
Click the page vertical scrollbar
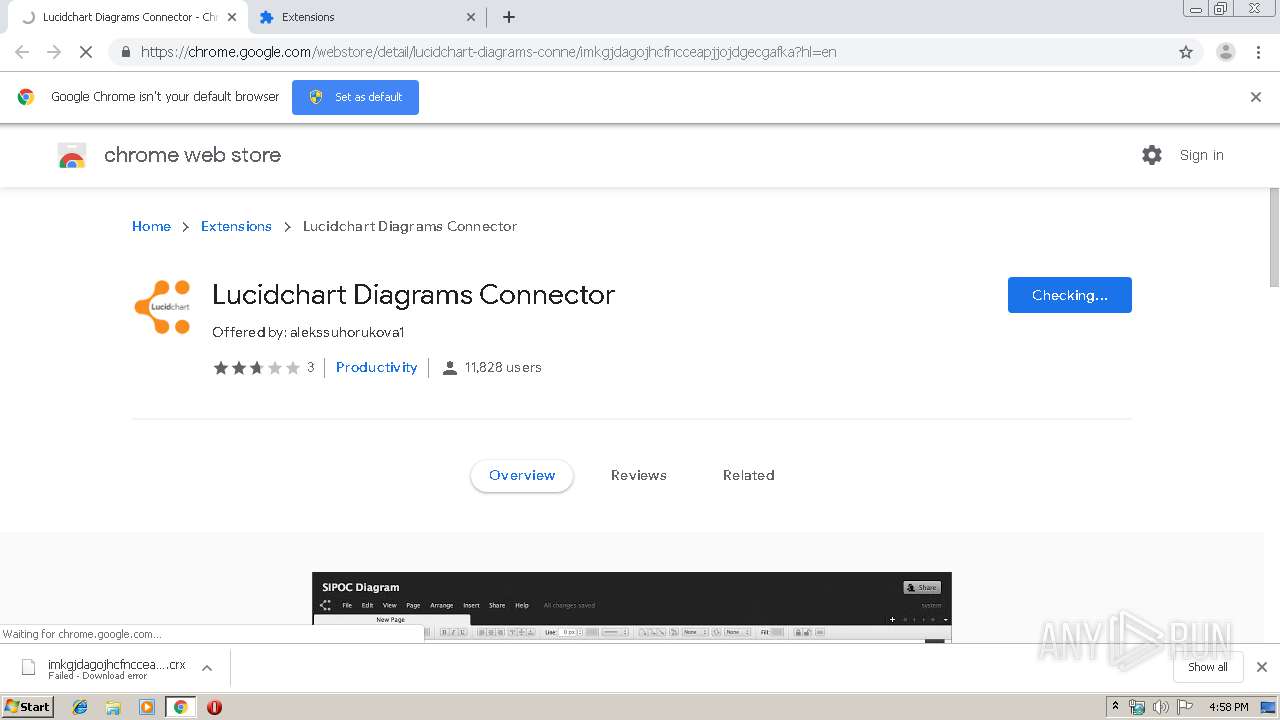(1272, 236)
